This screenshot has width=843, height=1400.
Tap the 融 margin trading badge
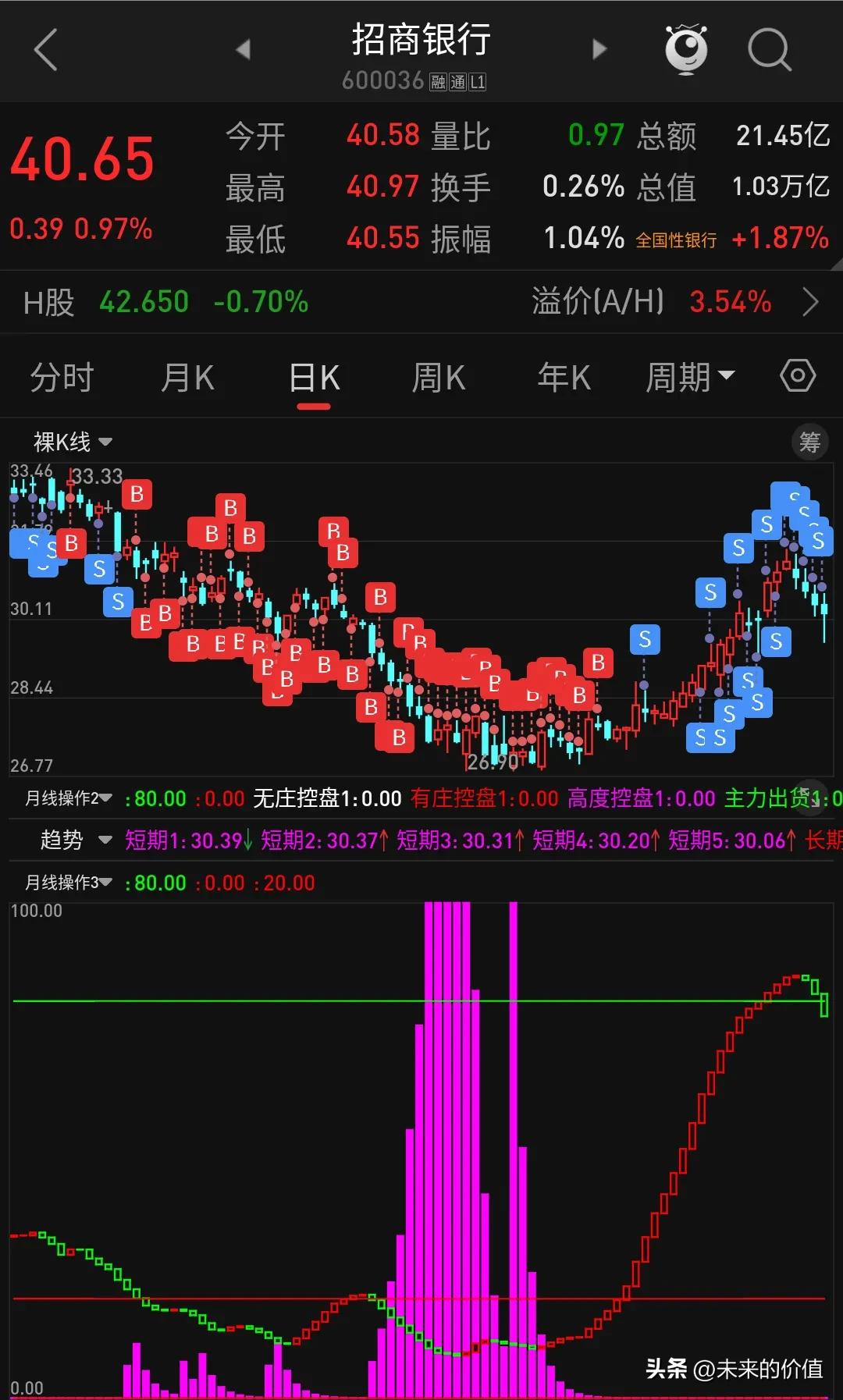438,82
